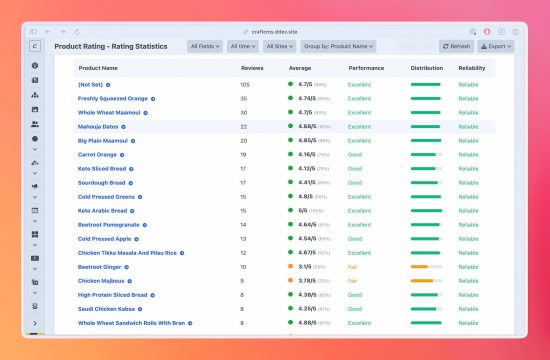The width and height of the screenshot is (550, 360).
Task: Open the entries newspaper icon in sidebar
Action: [x=35, y=80]
